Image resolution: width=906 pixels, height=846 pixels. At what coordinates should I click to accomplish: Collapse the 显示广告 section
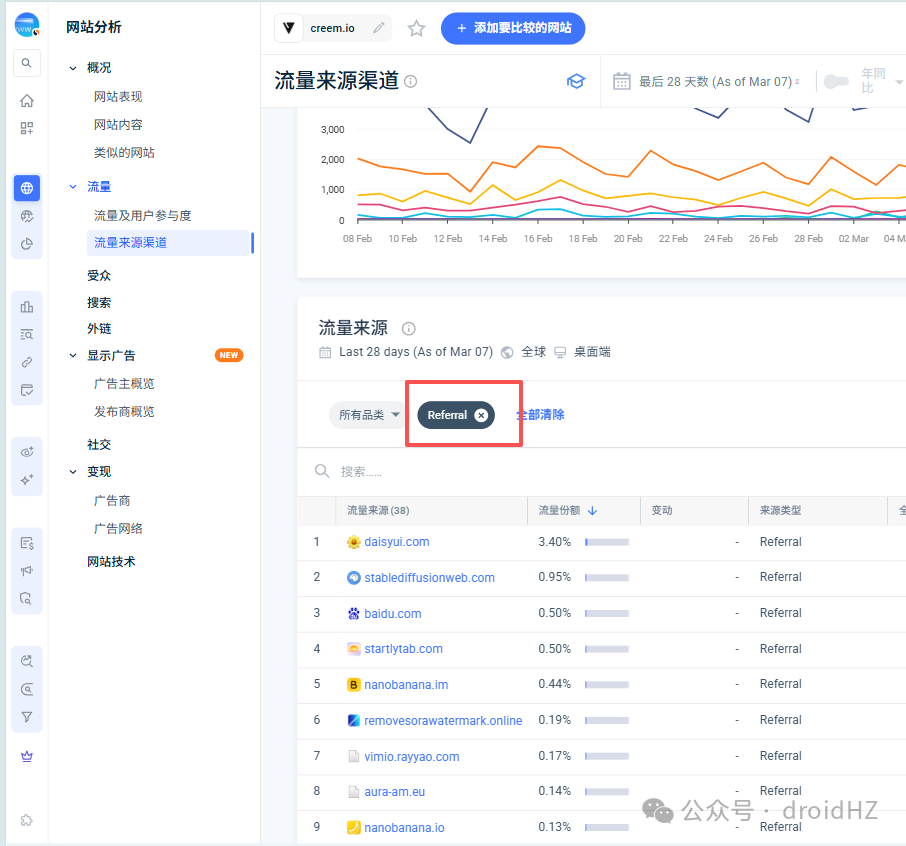[73, 355]
